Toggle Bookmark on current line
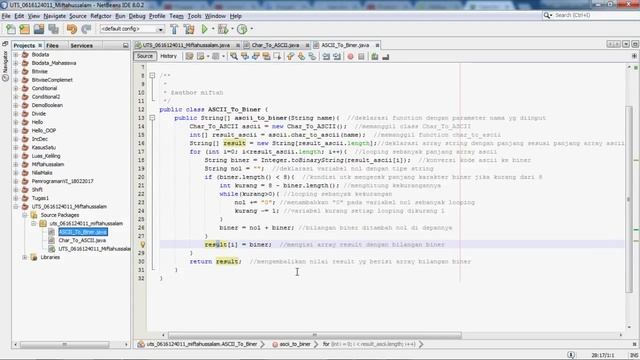 click(x=312, y=56)
